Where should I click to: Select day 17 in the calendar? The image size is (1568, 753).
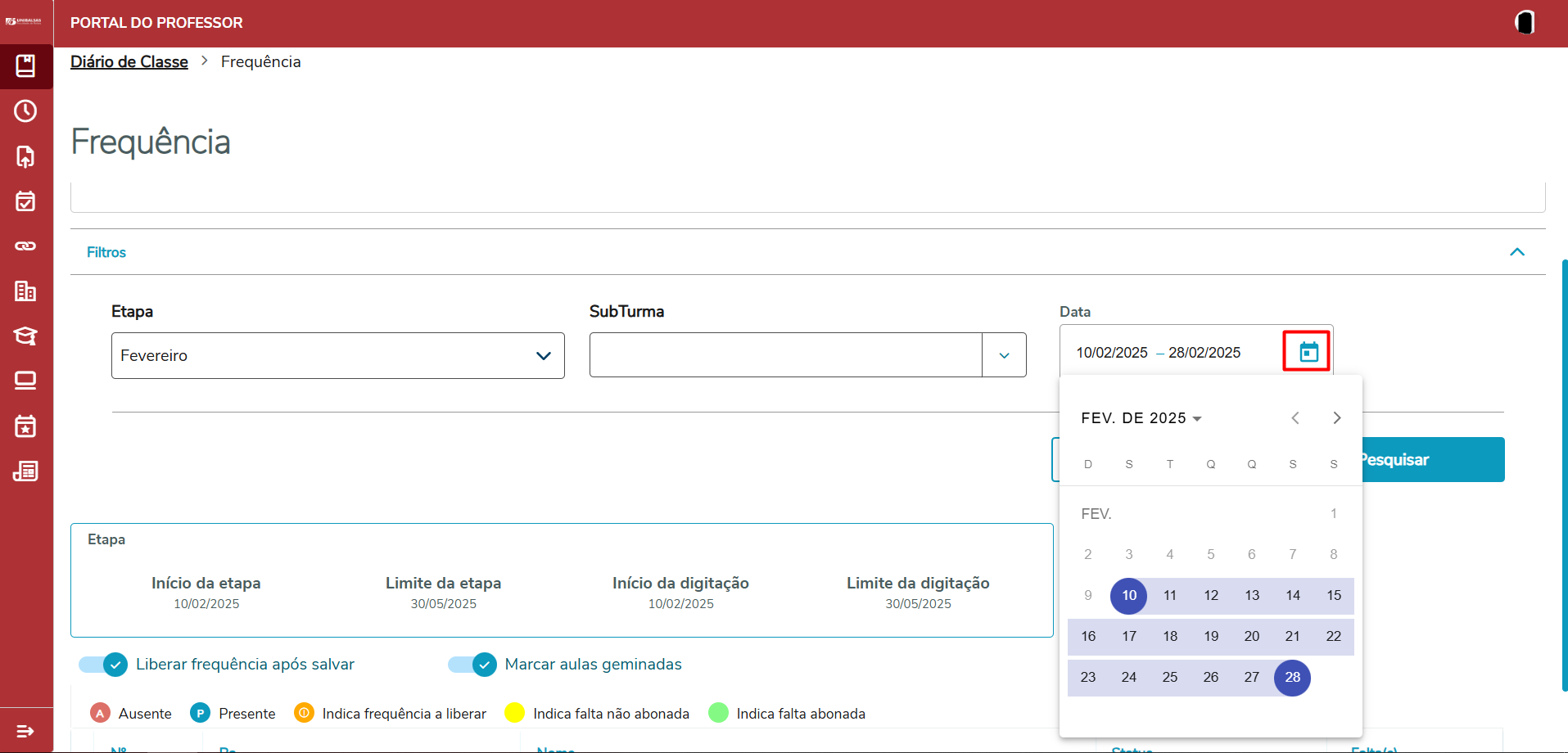coord(1129,636)
